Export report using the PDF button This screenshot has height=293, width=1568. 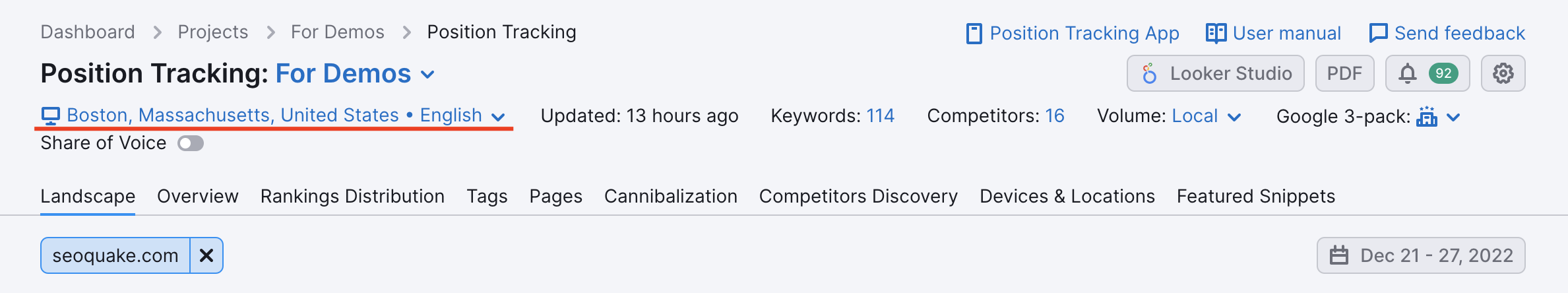tap(1344, 73)
